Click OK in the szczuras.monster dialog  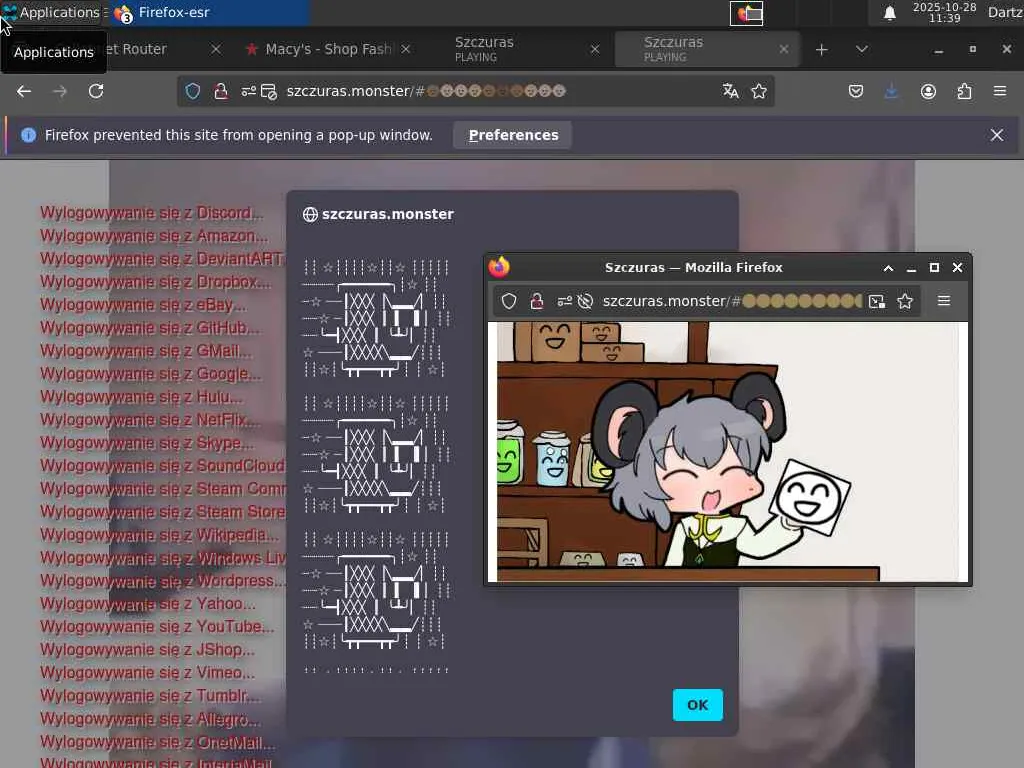pos(697,705)
